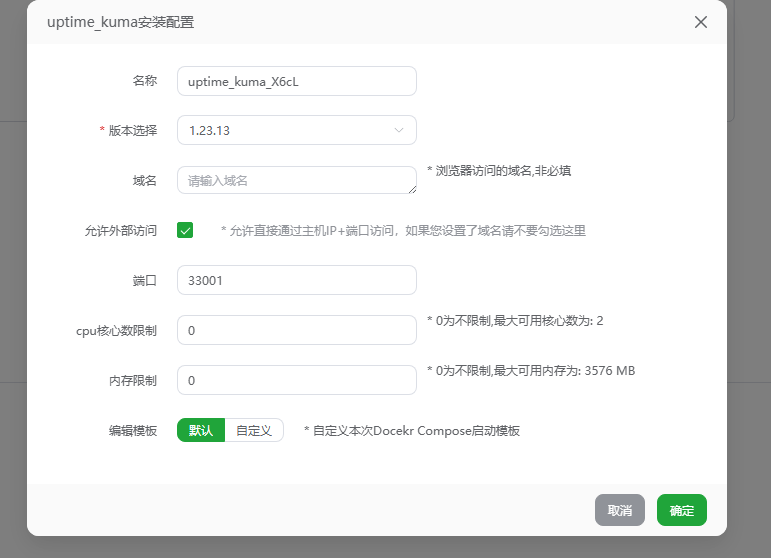Viewport: 771px width, 558px height.
Task: Click into the 内存限制 input field
Action: pyautogui.click(x=296, y=380)
